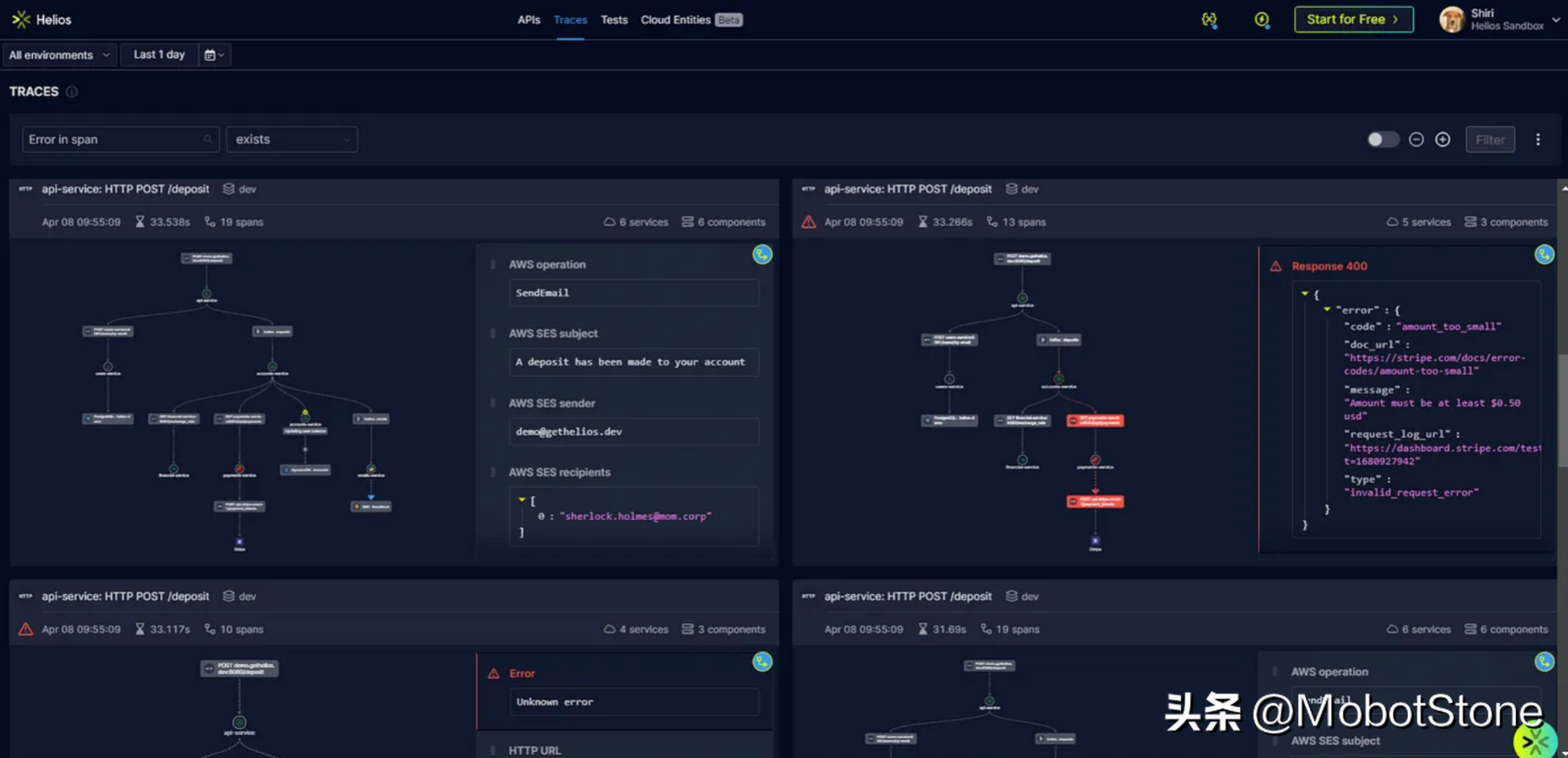This screenshot has height=758, width=1568.
Task: Expand the user account menu chevron
Action: point(1555,20)
